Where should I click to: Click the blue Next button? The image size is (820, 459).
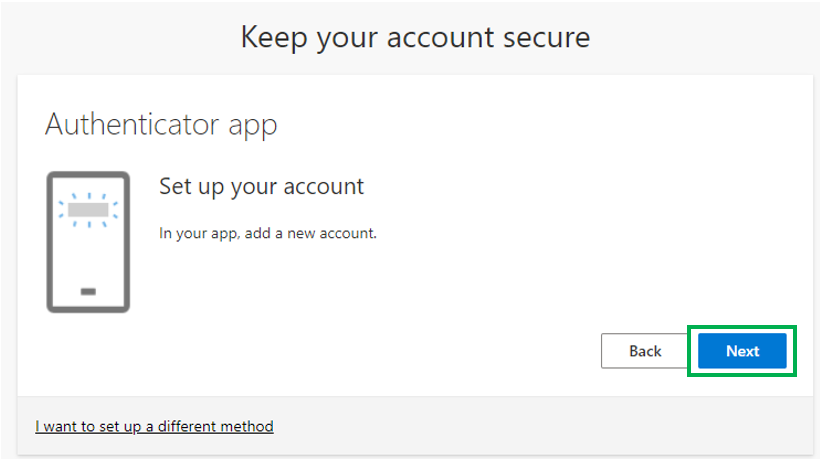click(x=742, y=351)
